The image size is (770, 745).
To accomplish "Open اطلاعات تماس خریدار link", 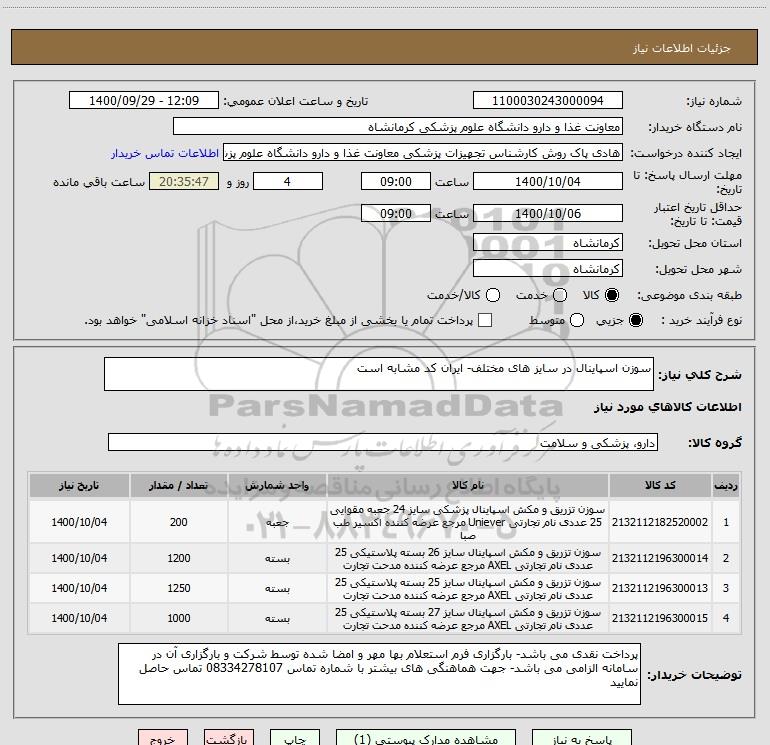I will 165,153.
